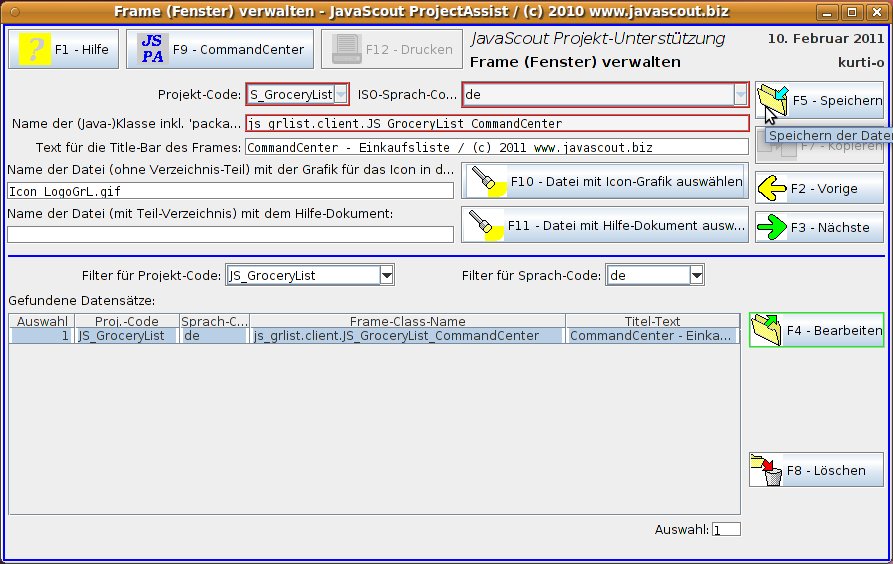Viewport: 893px width, 564px height.
Task: Open CommandCenter via the JSPA icon
Action: [x=152, y=49]
